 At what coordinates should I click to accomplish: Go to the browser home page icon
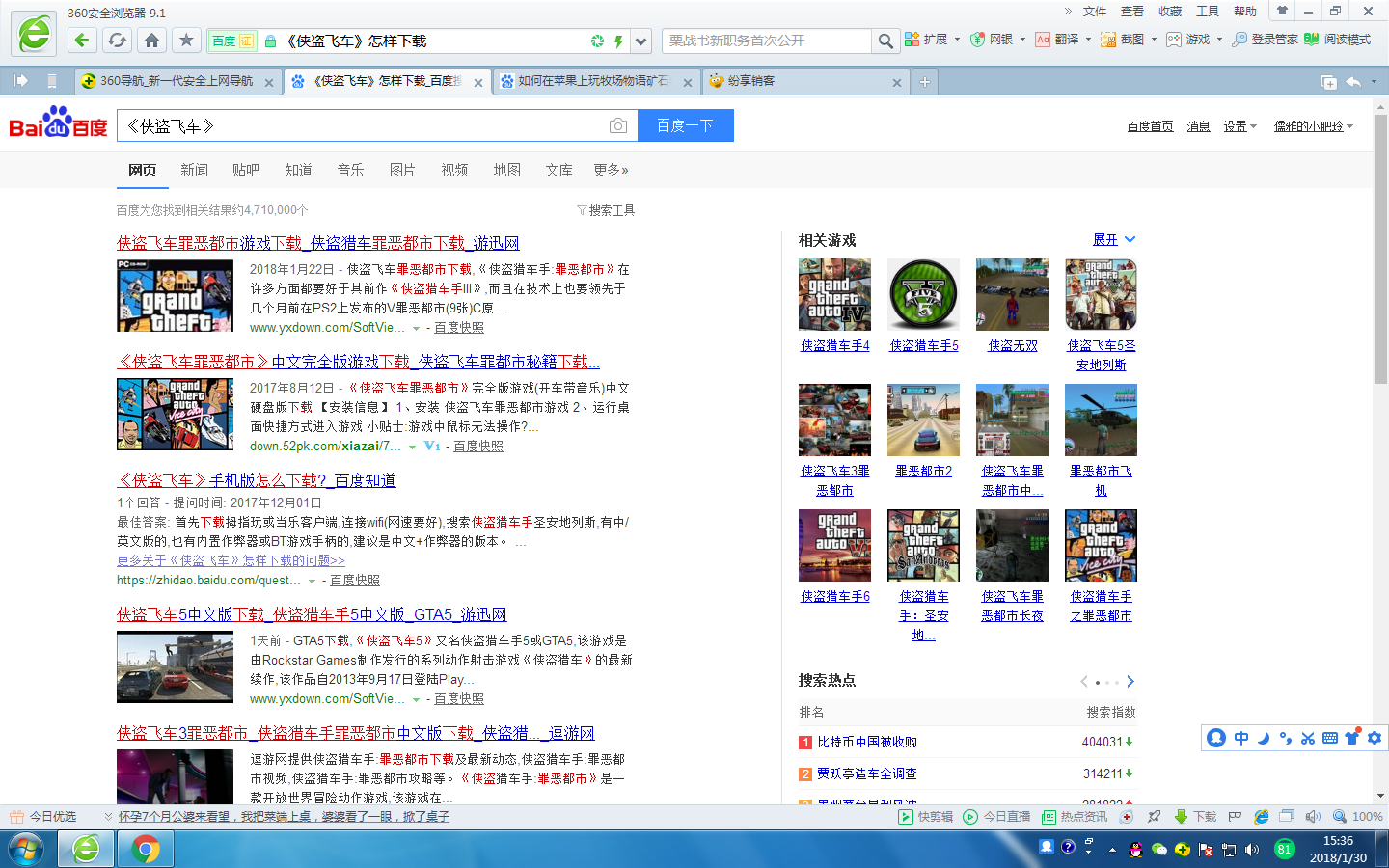point(151,41)
